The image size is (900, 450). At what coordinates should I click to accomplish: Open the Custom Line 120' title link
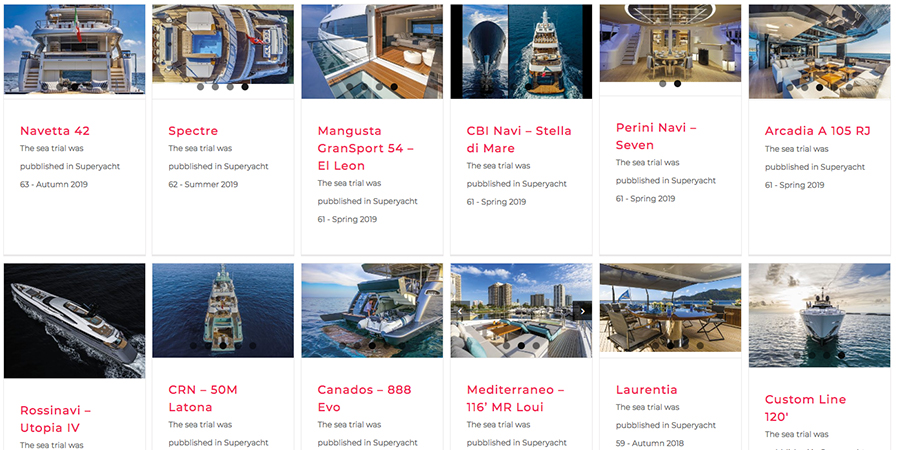pos(805,408)
